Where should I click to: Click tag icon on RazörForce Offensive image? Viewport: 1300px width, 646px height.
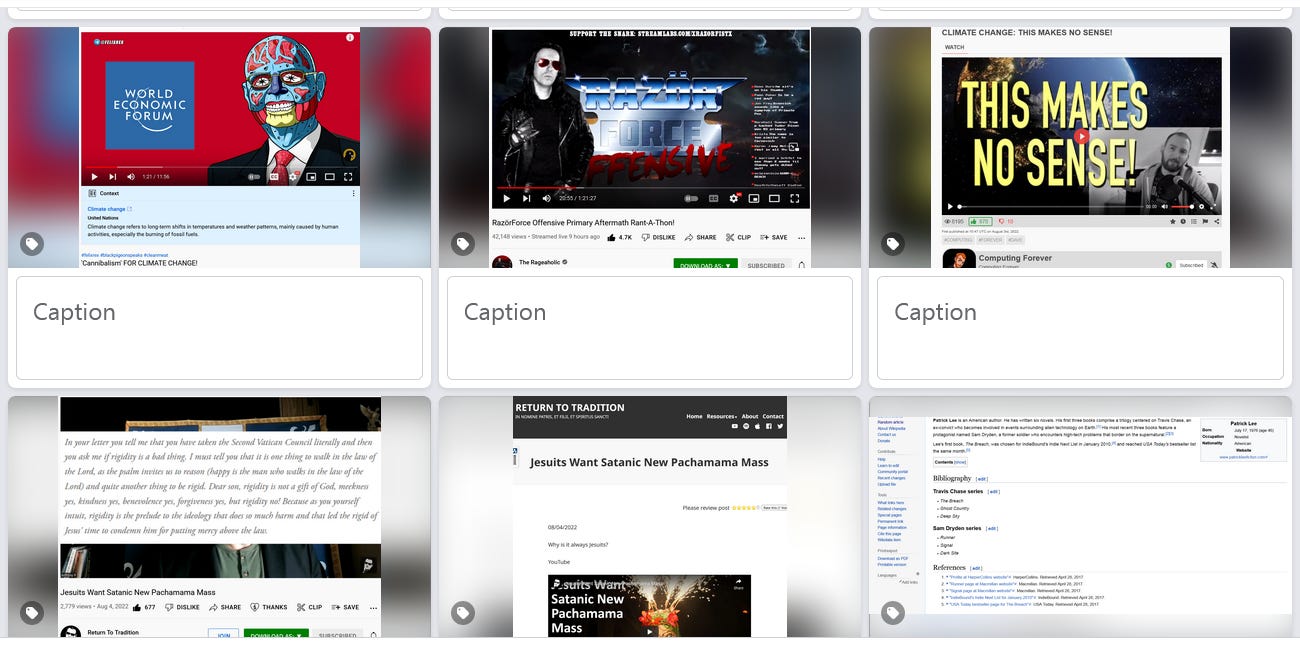coord(463,244)
